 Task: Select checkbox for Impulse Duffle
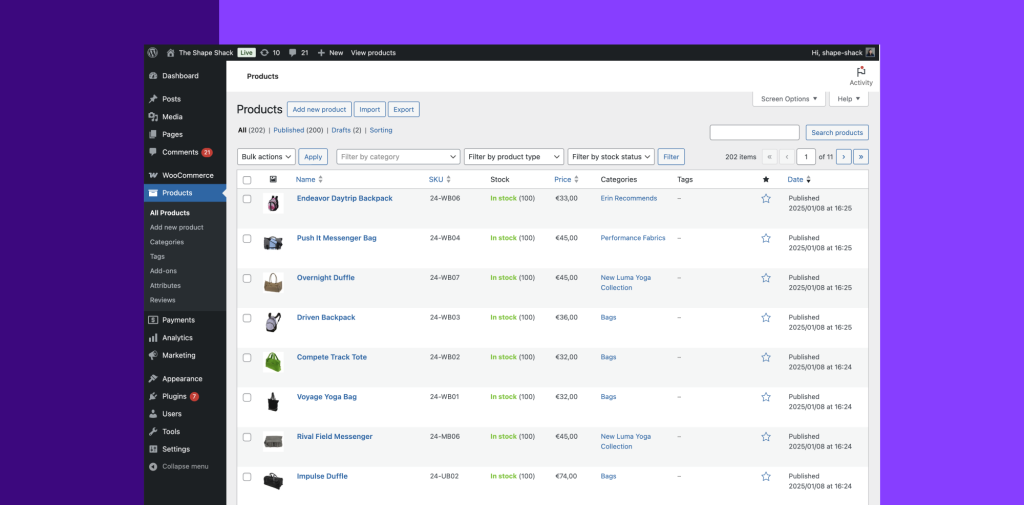click(247, 477)
